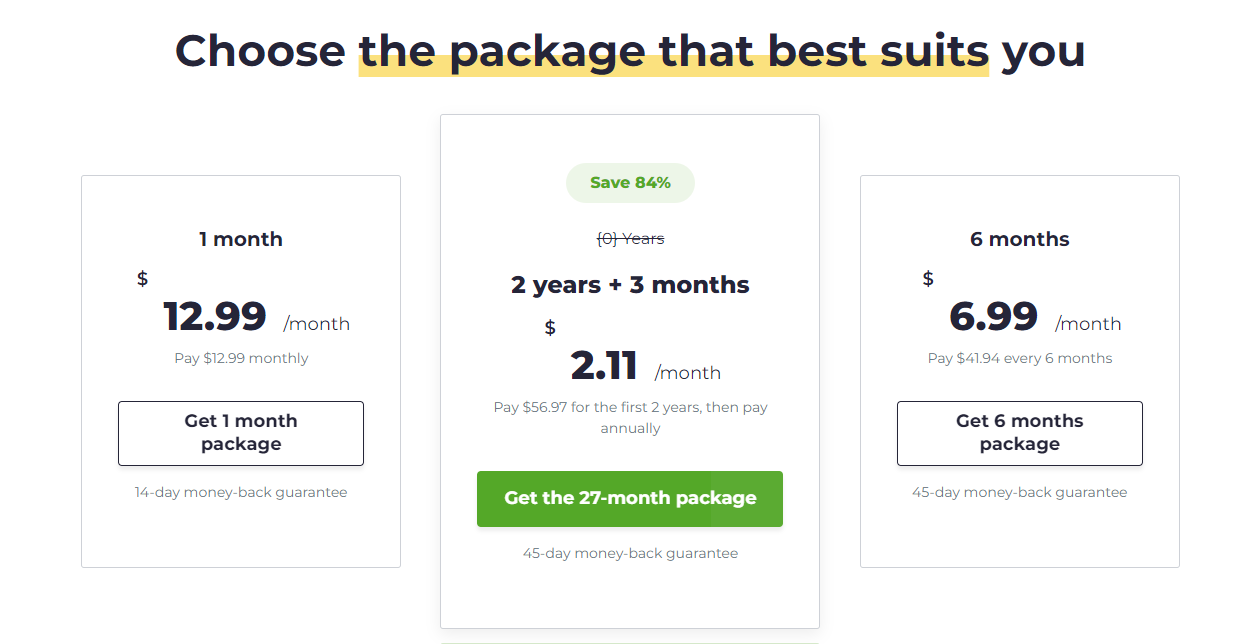Click the 6.99 price figure

point(993,316)
